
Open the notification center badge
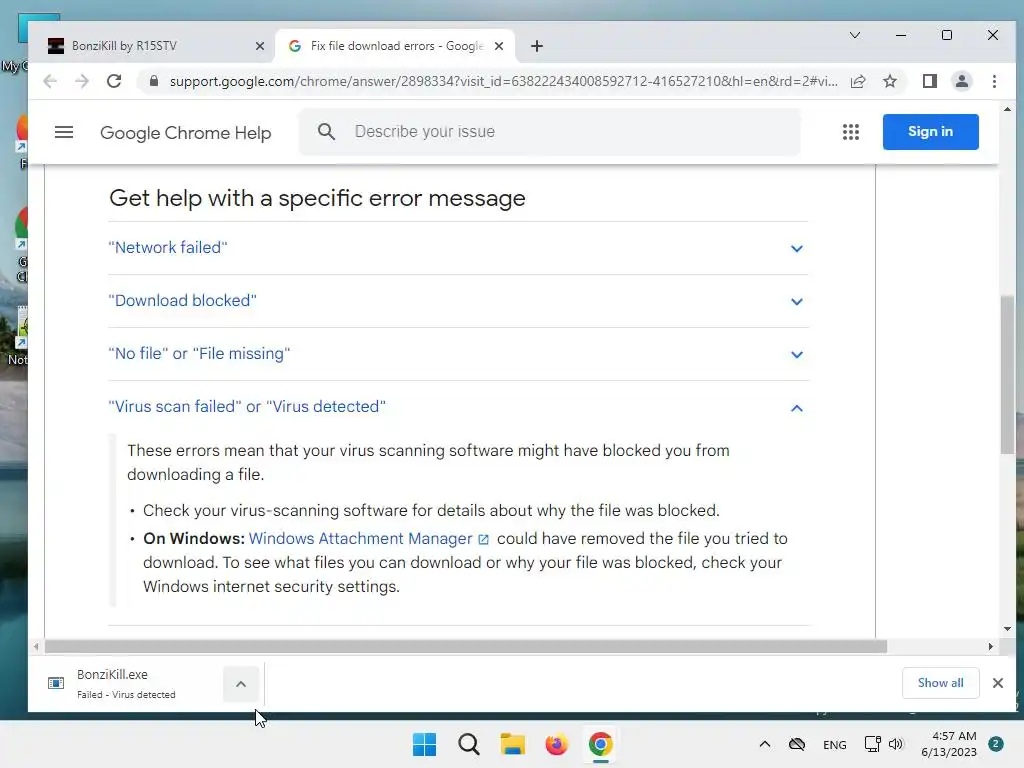tap(996, 744)
